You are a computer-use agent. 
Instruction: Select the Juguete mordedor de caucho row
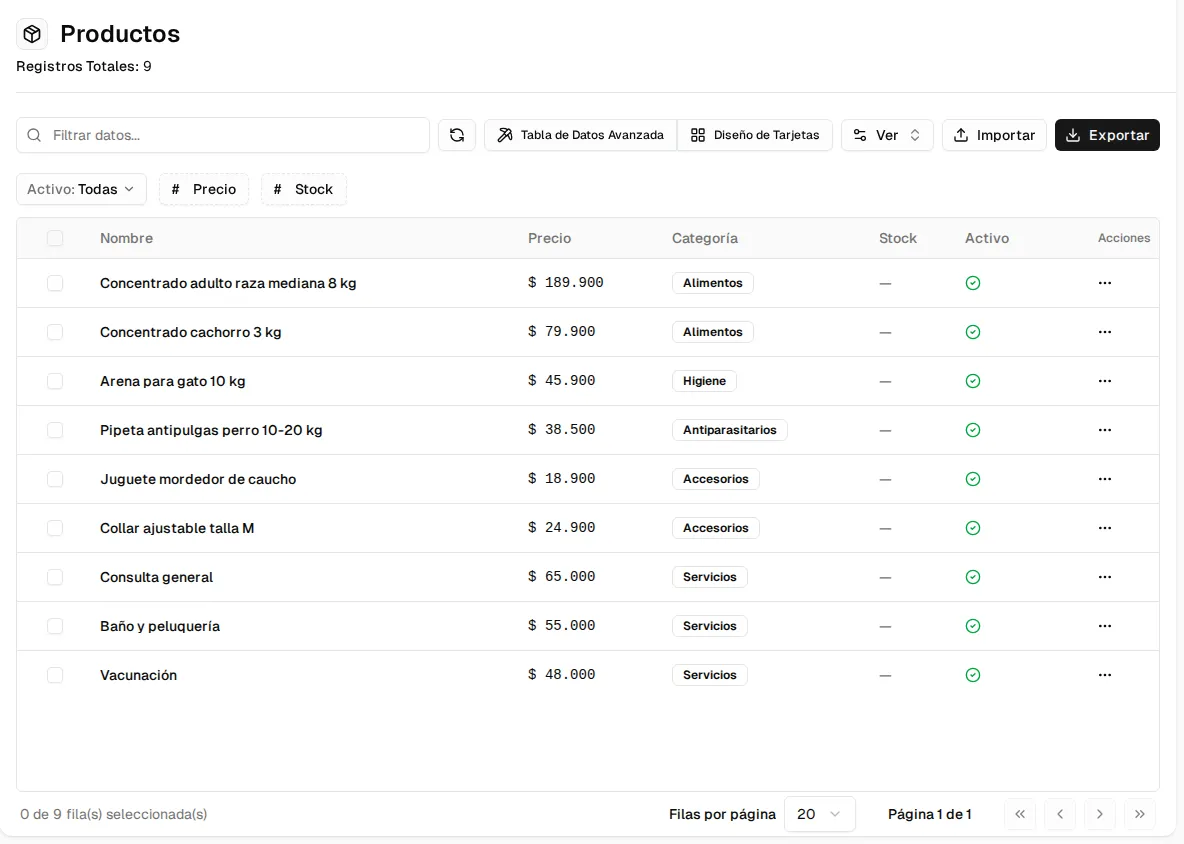coord(55,479)
